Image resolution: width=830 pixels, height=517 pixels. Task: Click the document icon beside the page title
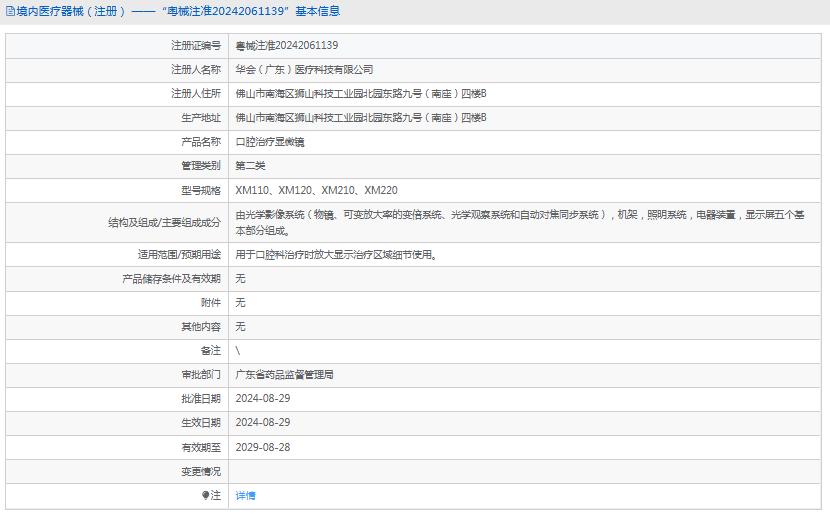[x=10, y=11]
